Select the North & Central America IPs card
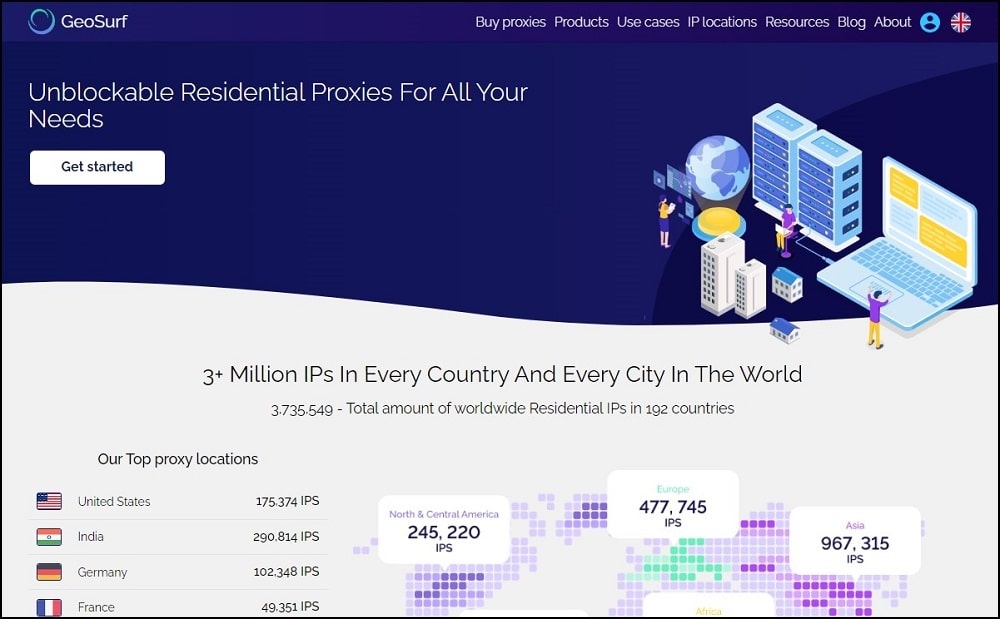Viewport: 1000px width, 619px height. point(444,530)
